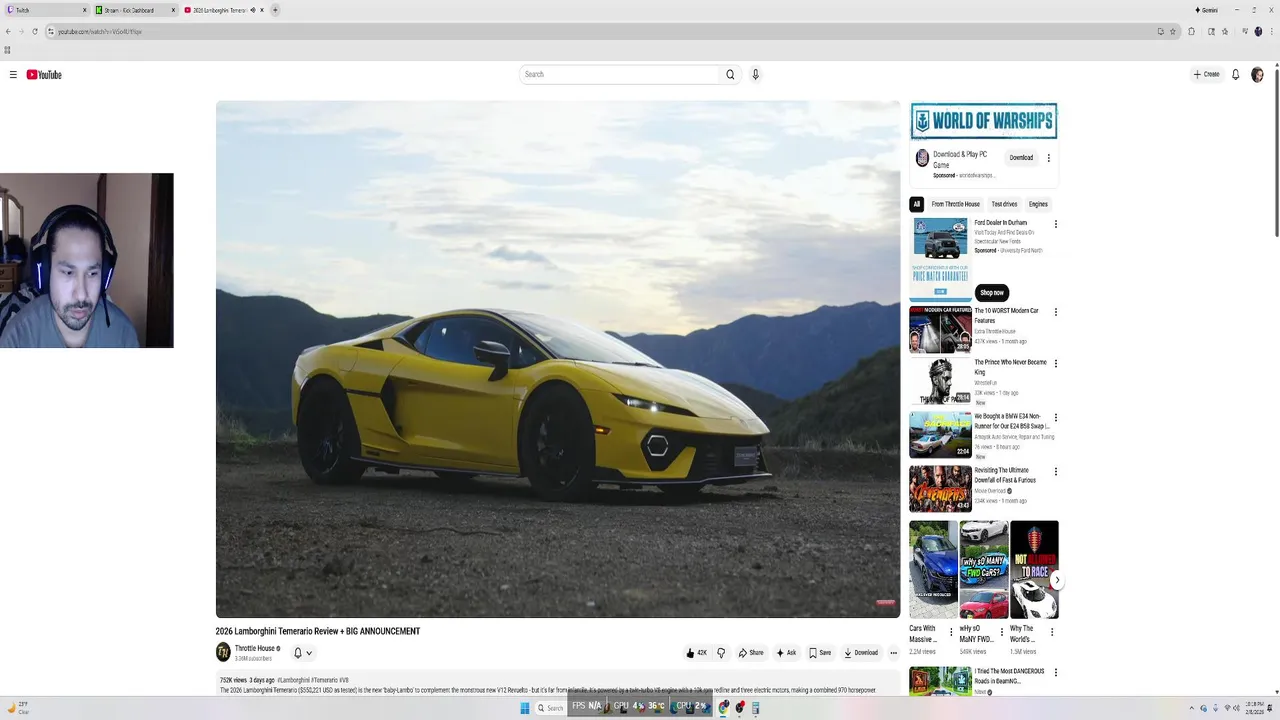Open Chrome from the taskbar
Screen dimensions: 1280x720
point(724,707)
